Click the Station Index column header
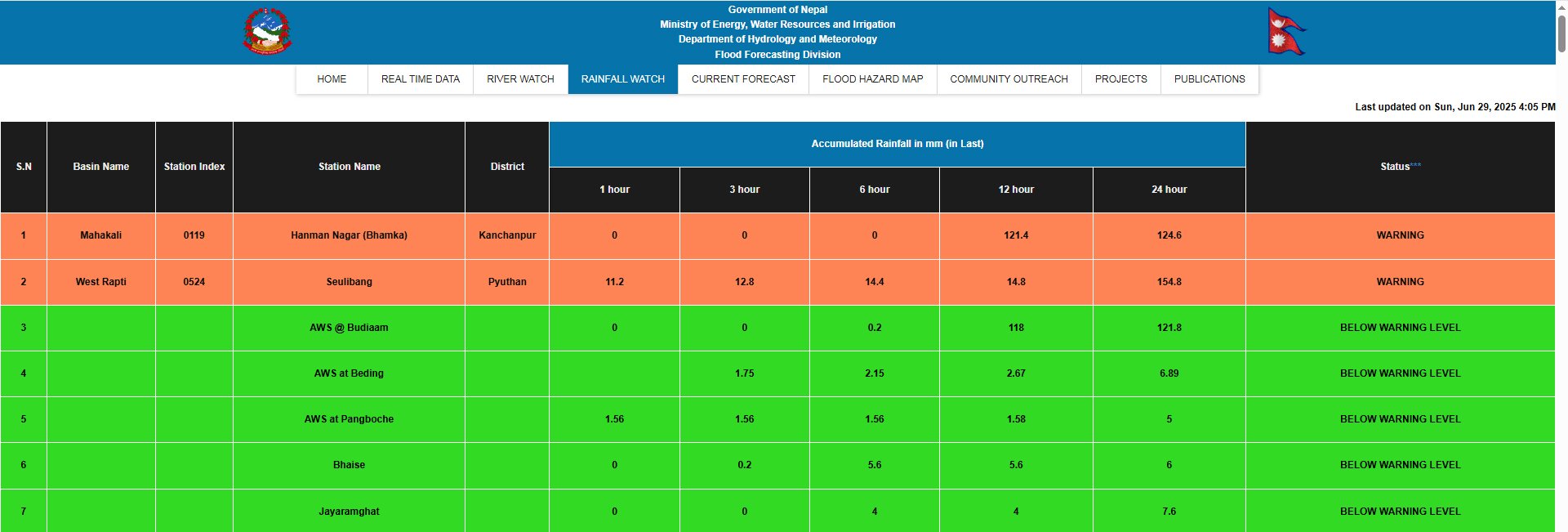This screenshot has width=1568, height=532. pyautogui.click(x=194, y=167)
